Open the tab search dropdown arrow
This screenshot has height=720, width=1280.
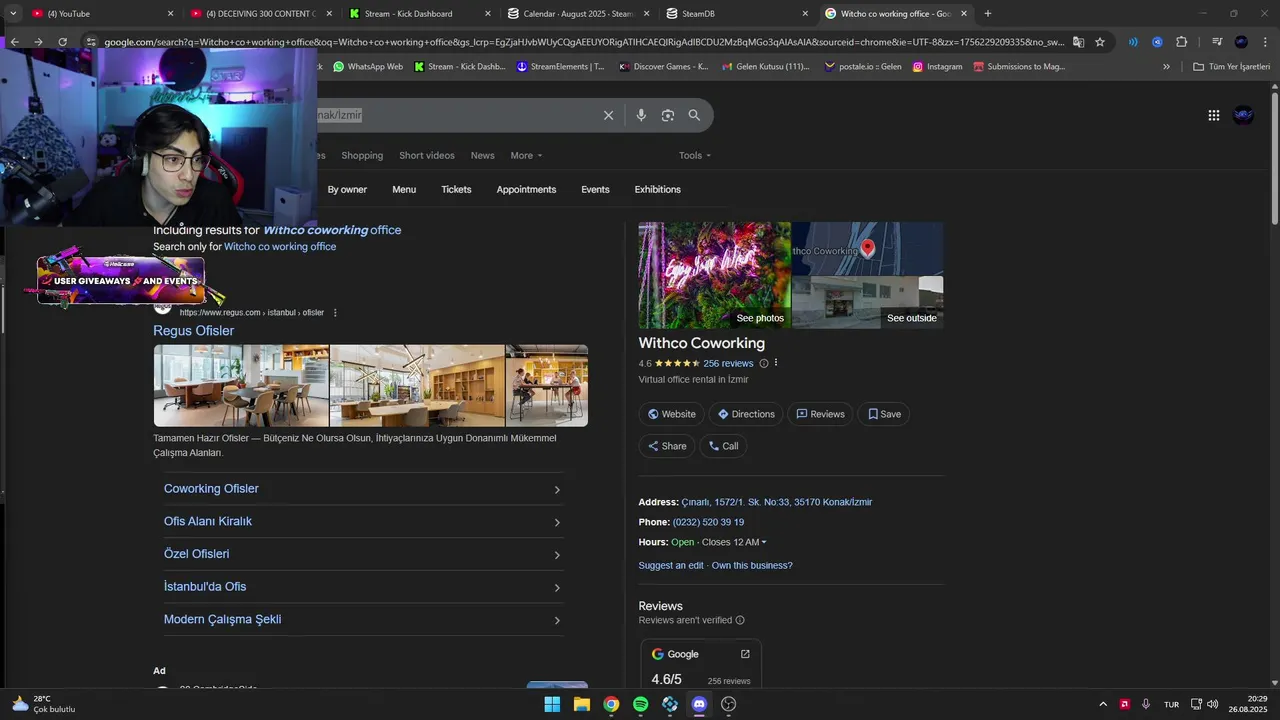13,14
